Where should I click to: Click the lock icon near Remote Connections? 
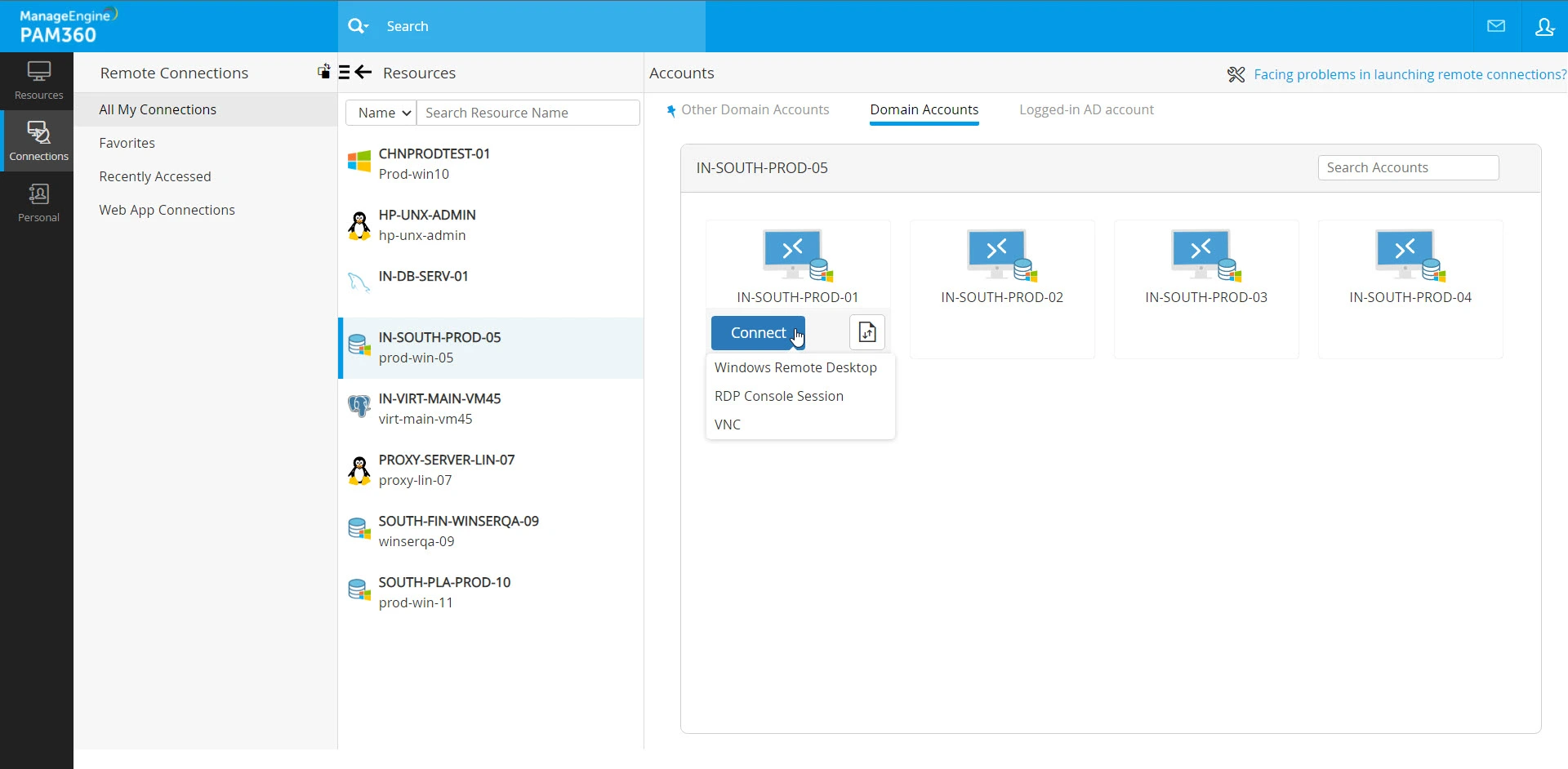(324, 71)
